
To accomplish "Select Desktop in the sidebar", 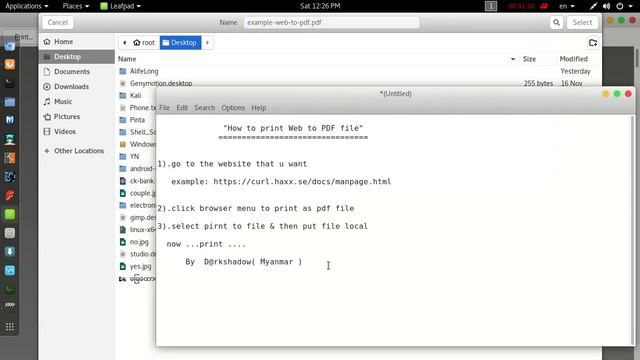I will click(x=76, y=57).
